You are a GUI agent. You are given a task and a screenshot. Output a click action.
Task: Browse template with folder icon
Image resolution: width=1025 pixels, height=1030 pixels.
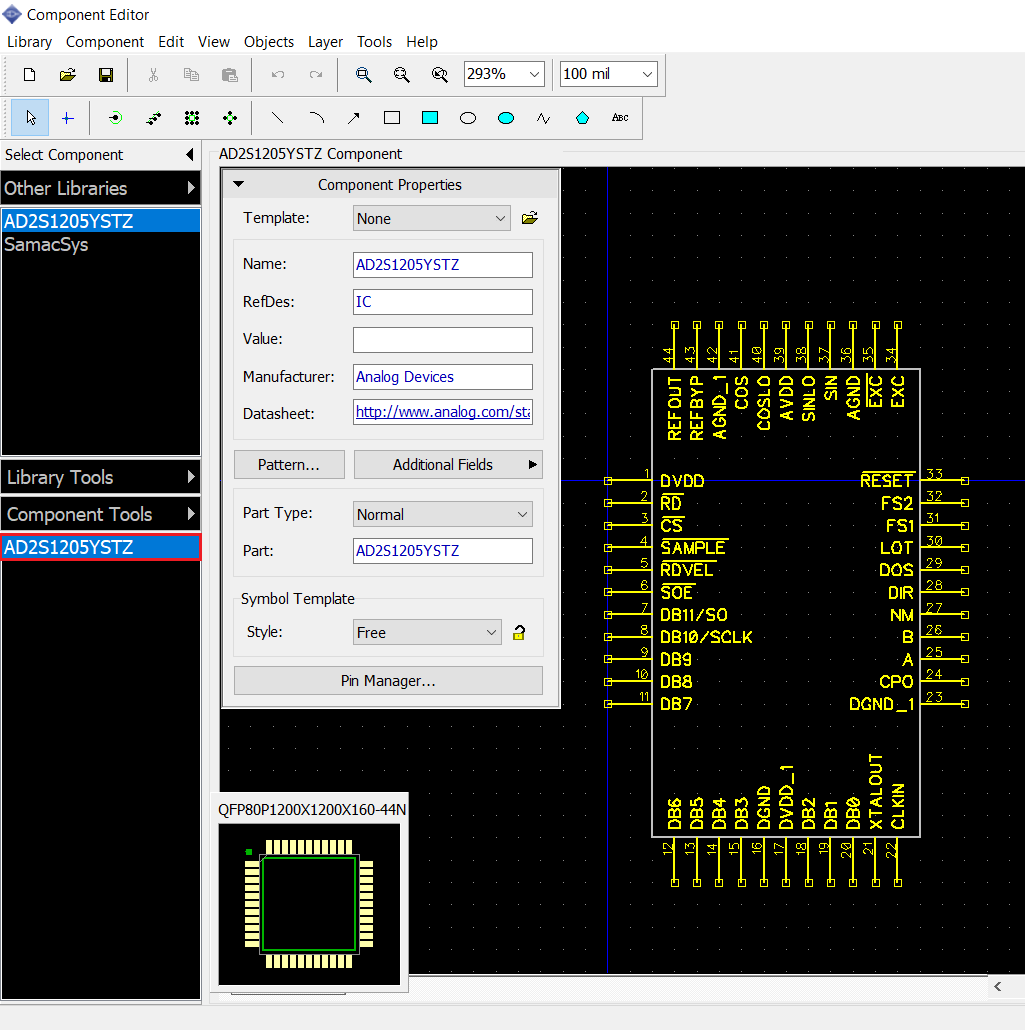point(530,218)
